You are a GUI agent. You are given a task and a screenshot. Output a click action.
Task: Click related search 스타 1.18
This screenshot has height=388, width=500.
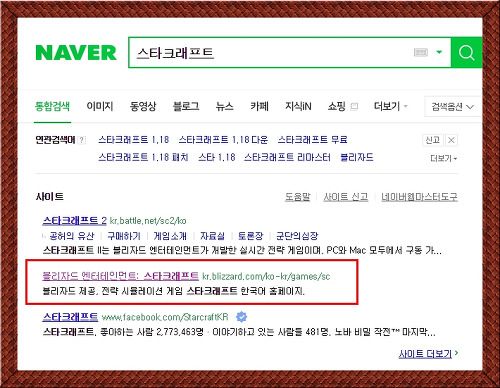[217, 157]
